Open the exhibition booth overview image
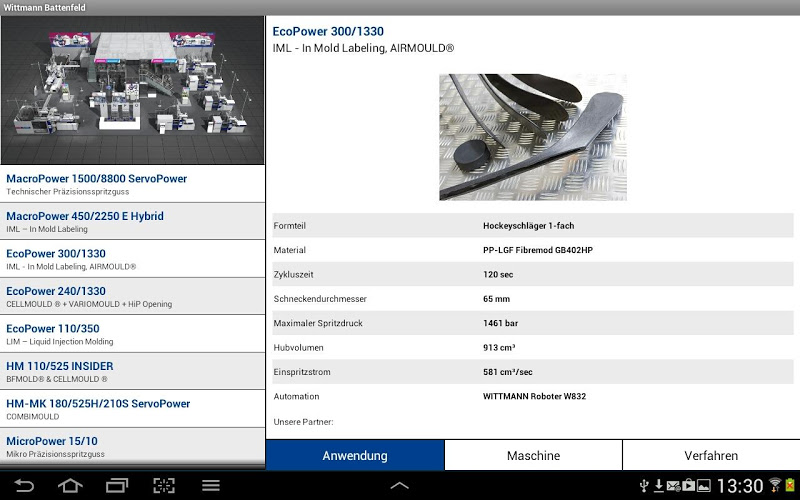 click(133, 90)
